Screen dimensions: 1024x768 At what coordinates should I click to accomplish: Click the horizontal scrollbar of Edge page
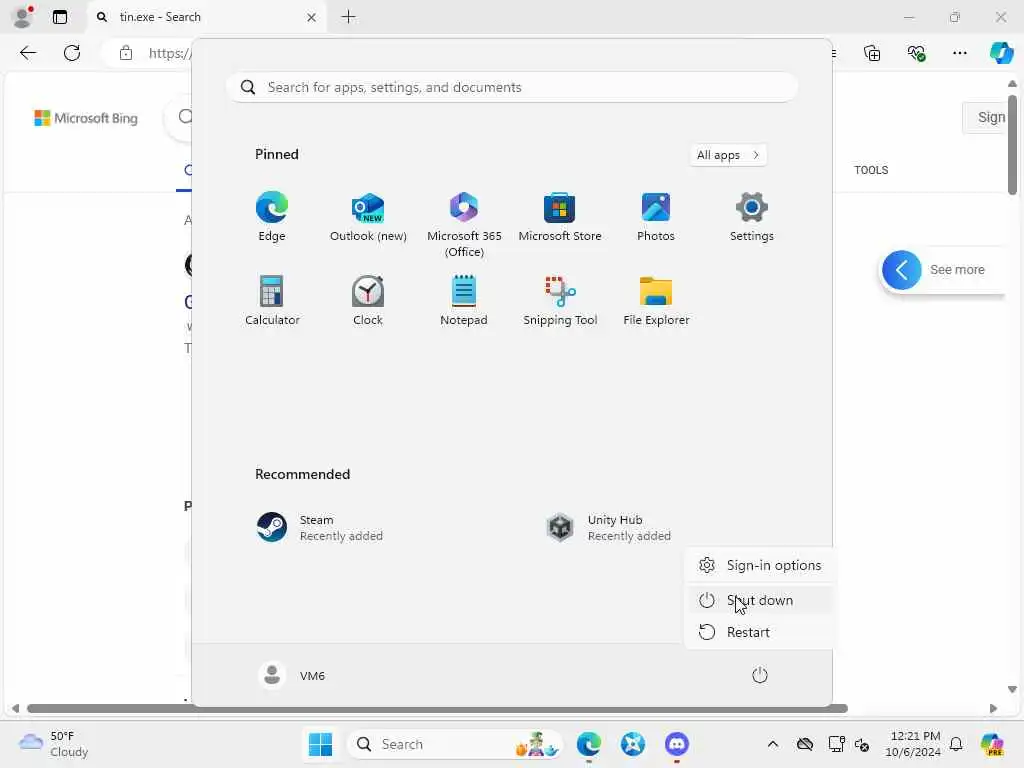(x=438, y=709)
